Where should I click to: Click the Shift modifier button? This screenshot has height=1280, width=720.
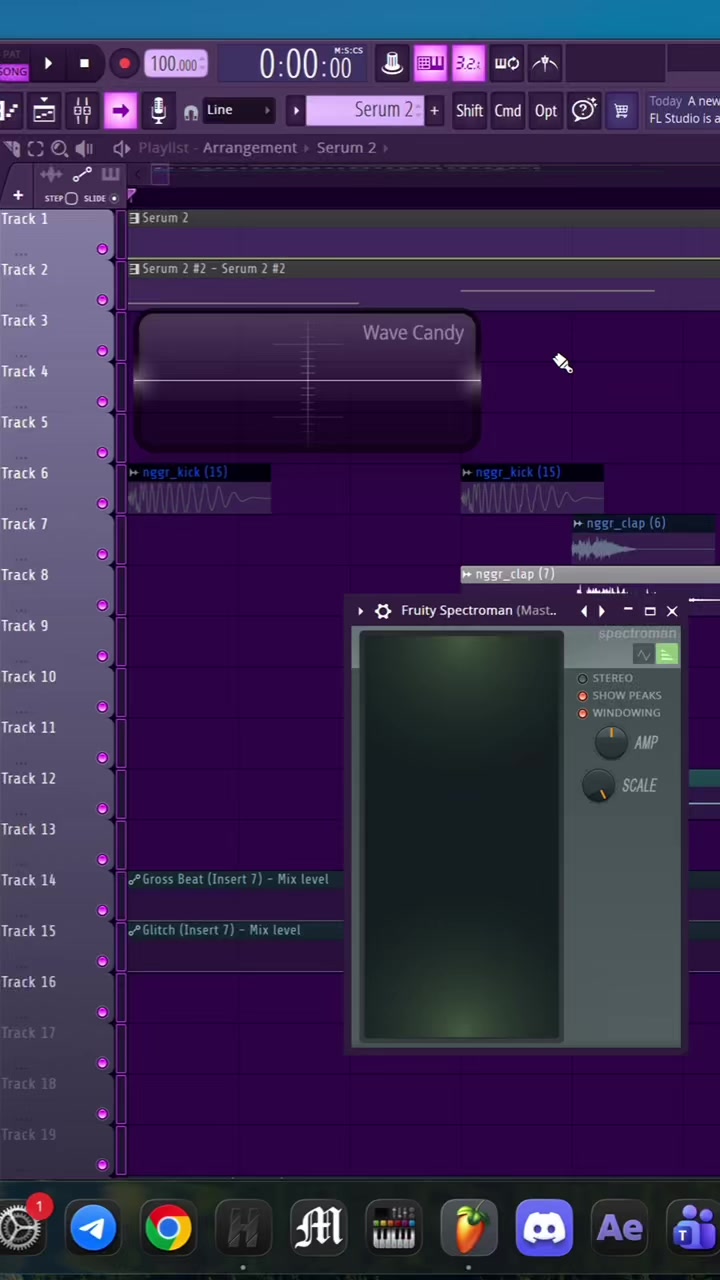pyautogui.click(x=469, y=111)
